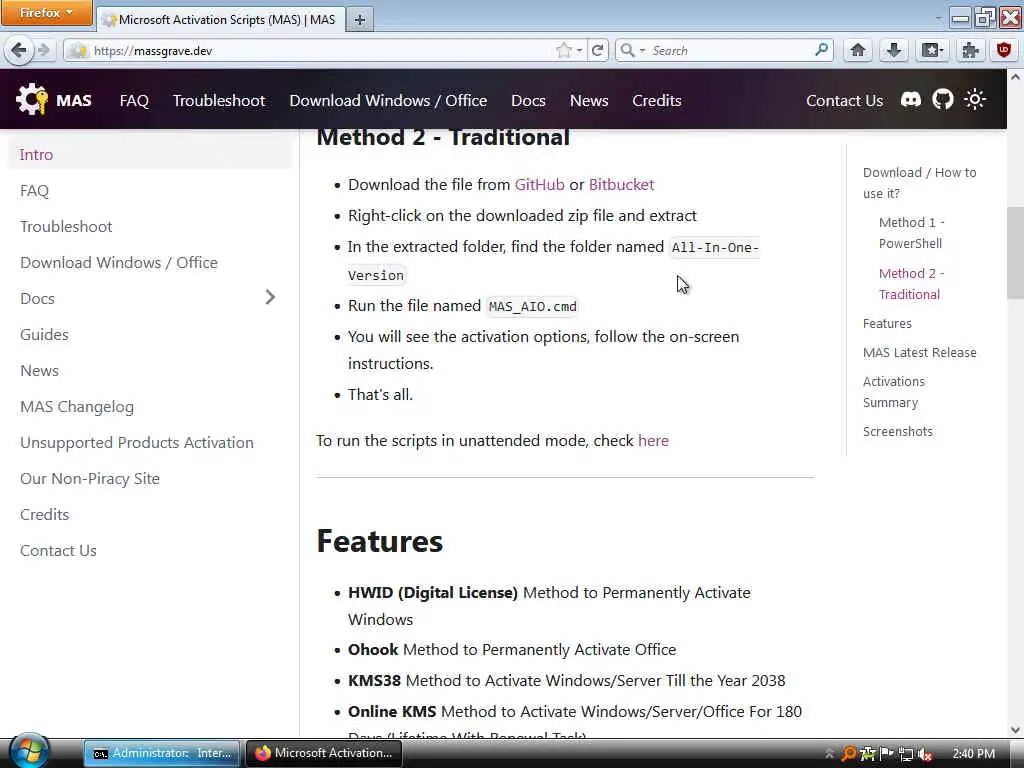The width and height of the screenshot is (1024, 768).
Task: Follow the GitHub download link
Action: point(539,185)
